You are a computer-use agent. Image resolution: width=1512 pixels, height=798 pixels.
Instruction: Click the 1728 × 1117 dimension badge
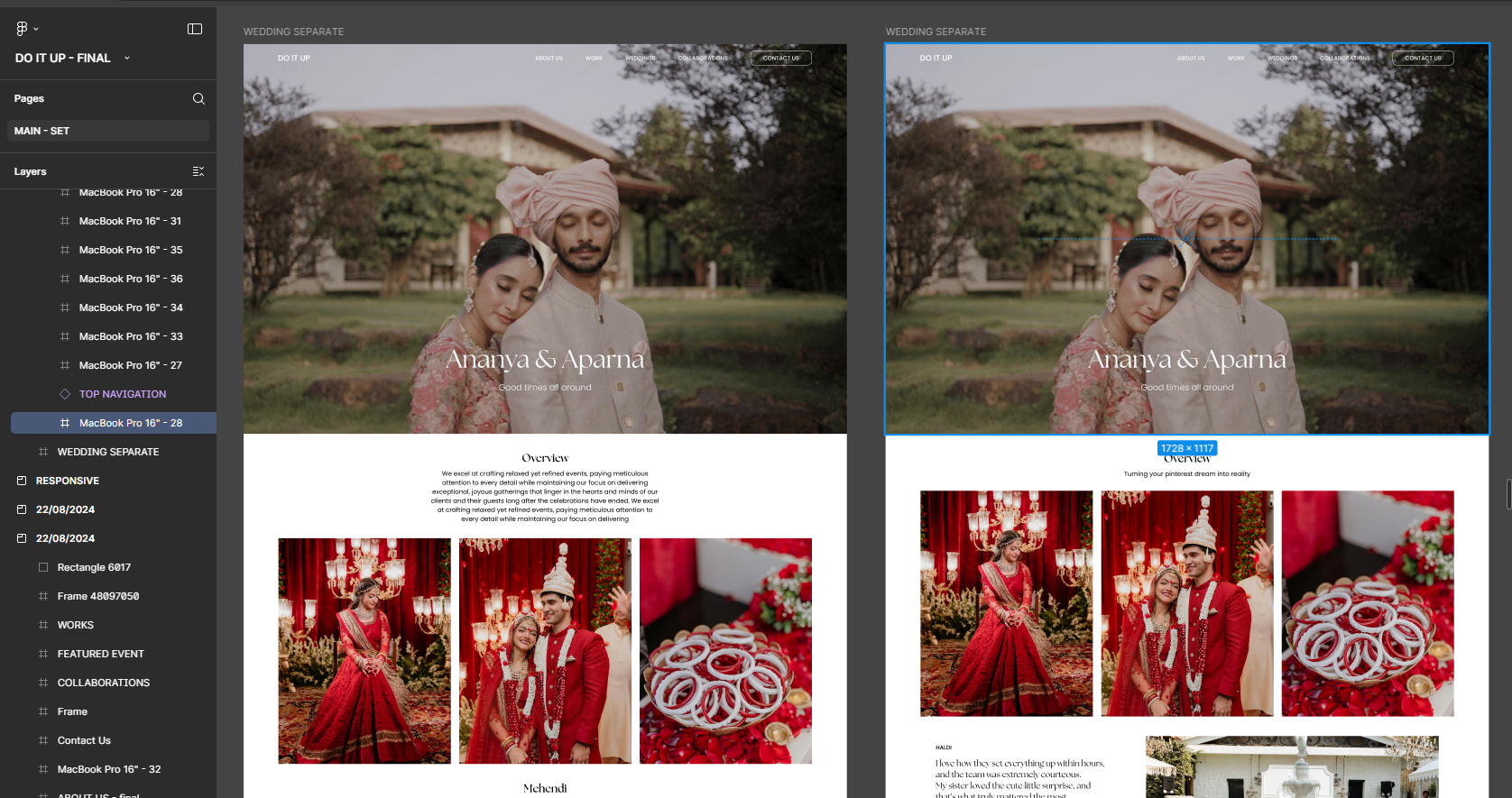point(1186,448)
